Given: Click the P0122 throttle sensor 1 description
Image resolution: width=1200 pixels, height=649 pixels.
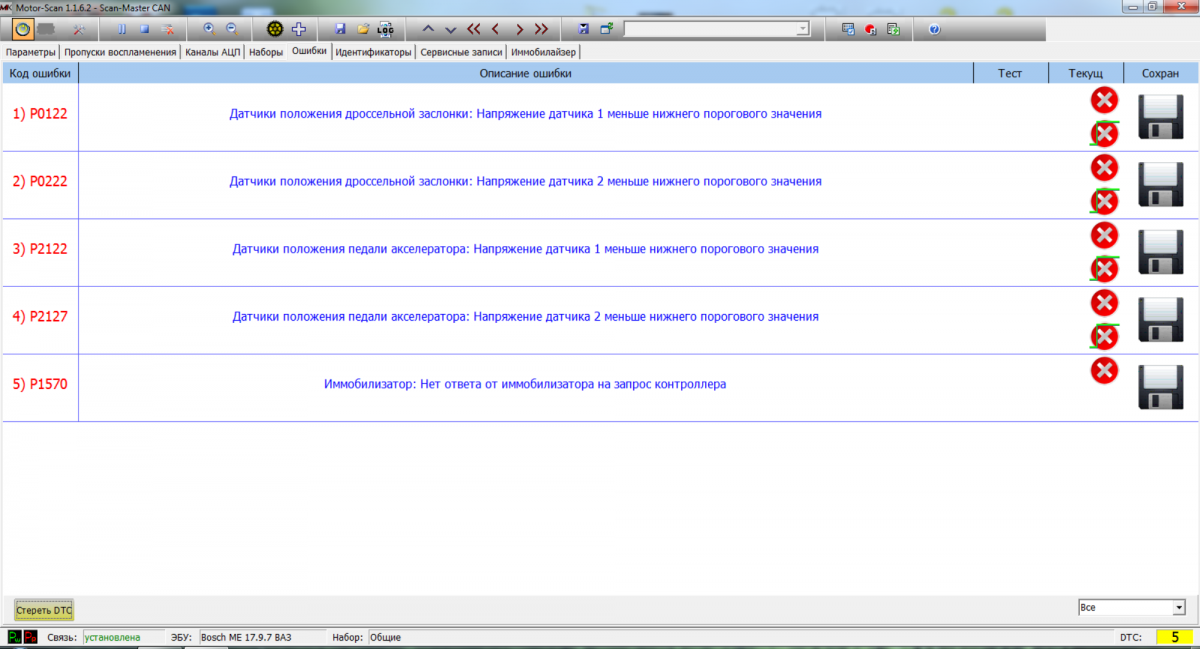Looking at the screenshot, I should (x=525, y=114).
